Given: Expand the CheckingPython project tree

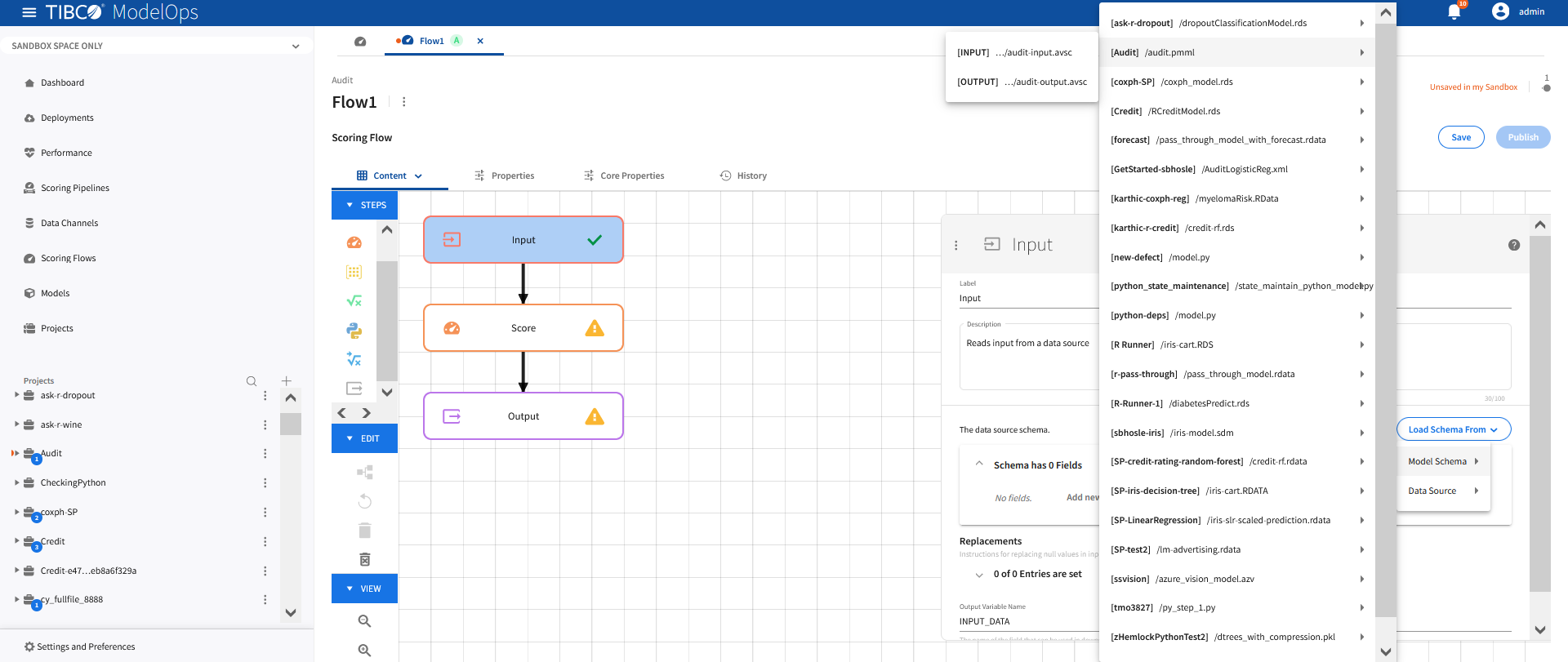Looking at the screenshot, I should tap(17, 482).
